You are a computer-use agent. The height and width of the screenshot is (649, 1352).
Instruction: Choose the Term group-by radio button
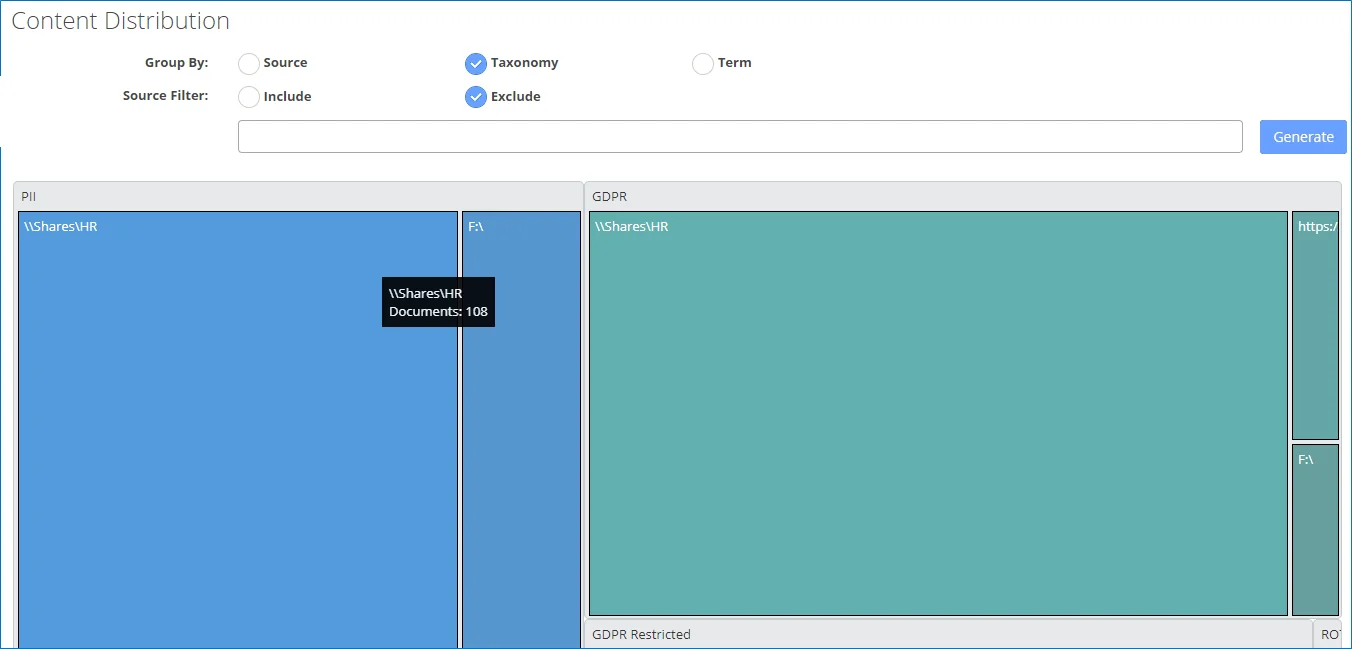tap(703, 64)
